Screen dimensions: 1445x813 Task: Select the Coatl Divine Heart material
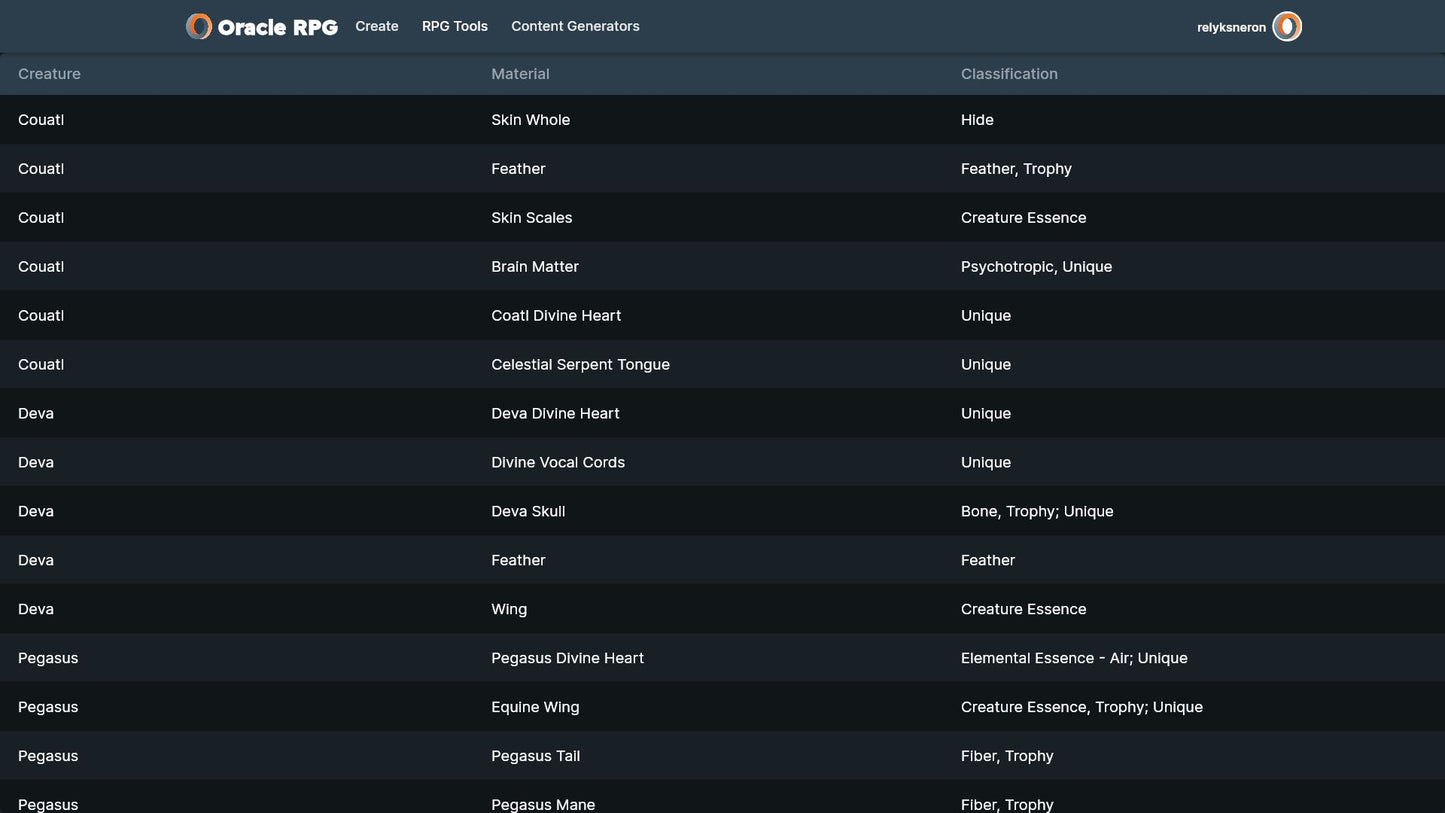556,316
